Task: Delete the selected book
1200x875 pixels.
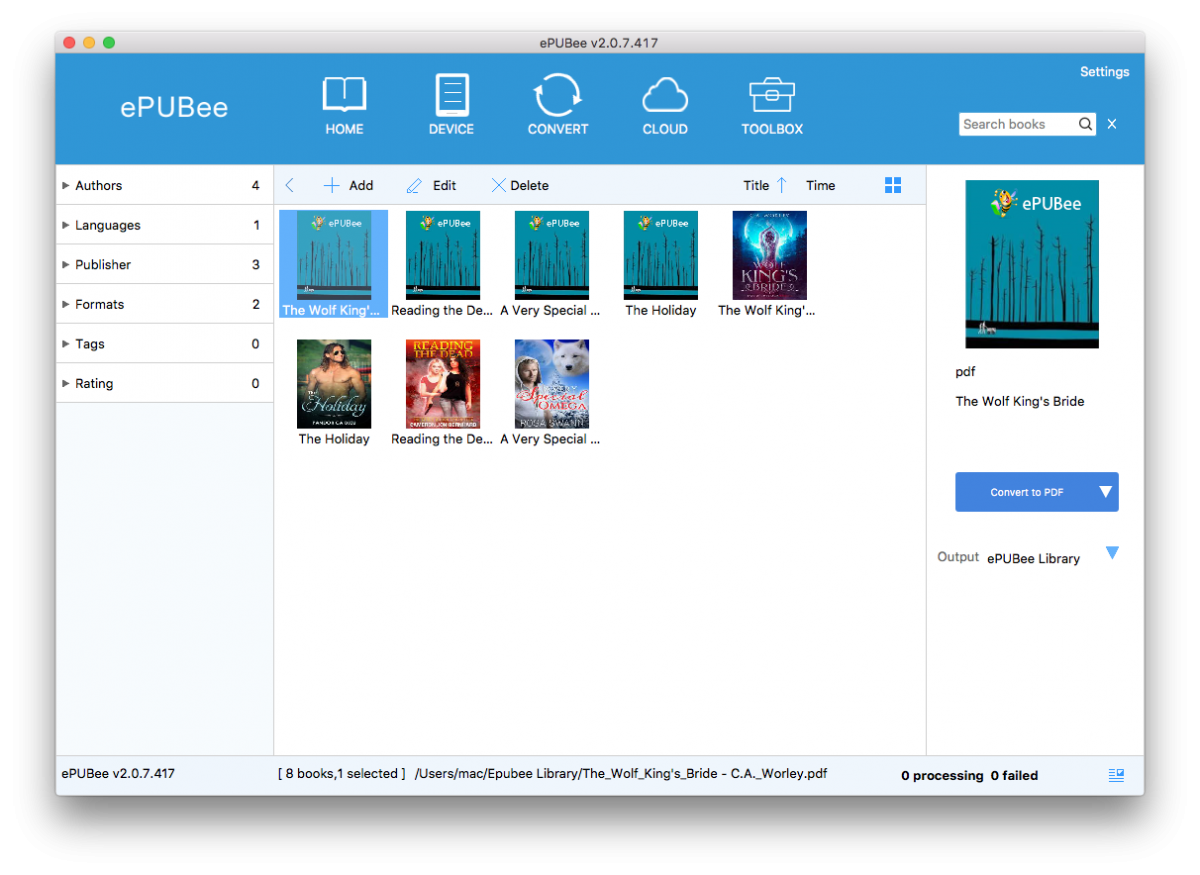Action: [x=520, y=185]
